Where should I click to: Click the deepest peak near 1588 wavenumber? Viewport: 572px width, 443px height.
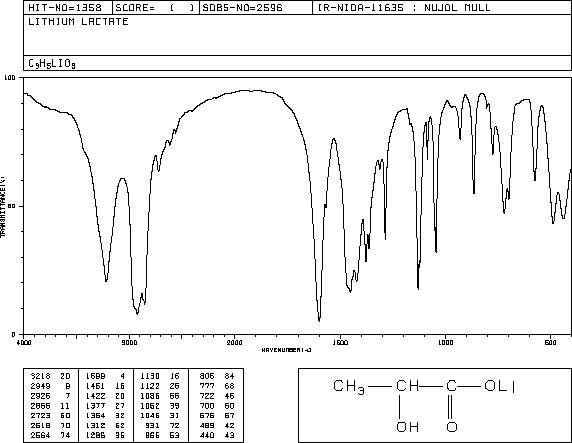(x=319, y=320)
